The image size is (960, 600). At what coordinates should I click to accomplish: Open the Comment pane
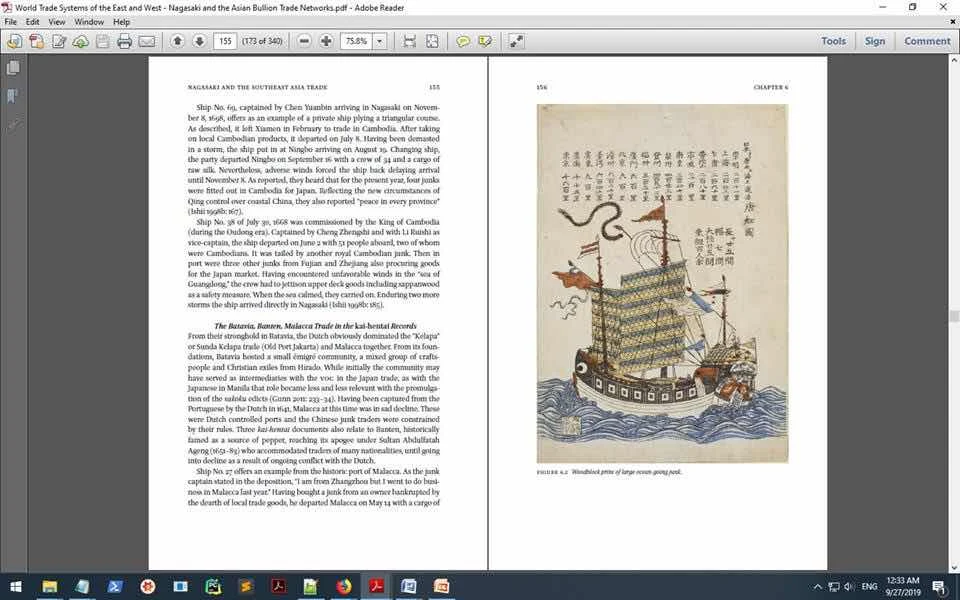pos(927,41)
